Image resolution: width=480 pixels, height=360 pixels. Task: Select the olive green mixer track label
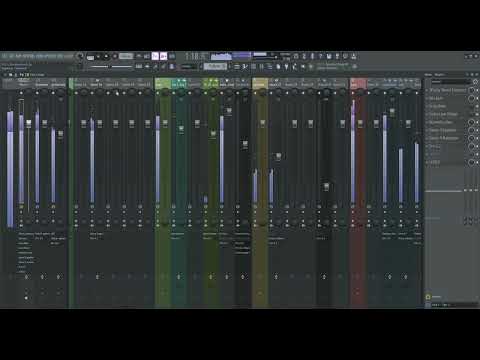coord(211,84)
